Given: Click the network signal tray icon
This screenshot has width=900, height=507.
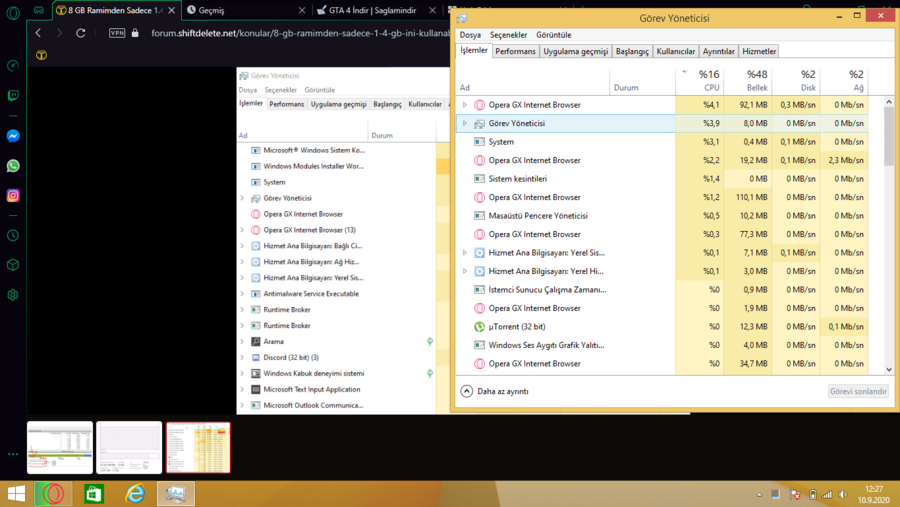Looking at the screenshot, I should (827, 494).
